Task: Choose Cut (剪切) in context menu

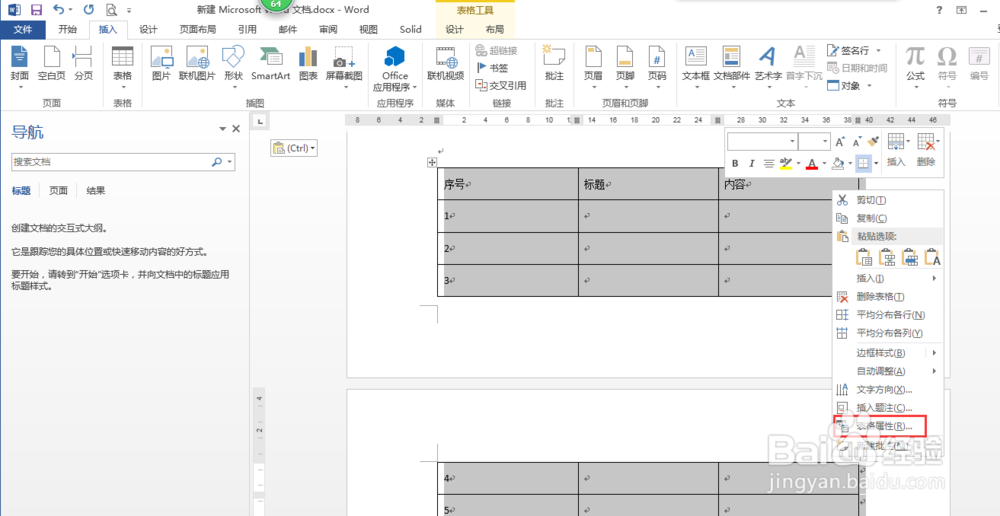Action: pos(888,200)
